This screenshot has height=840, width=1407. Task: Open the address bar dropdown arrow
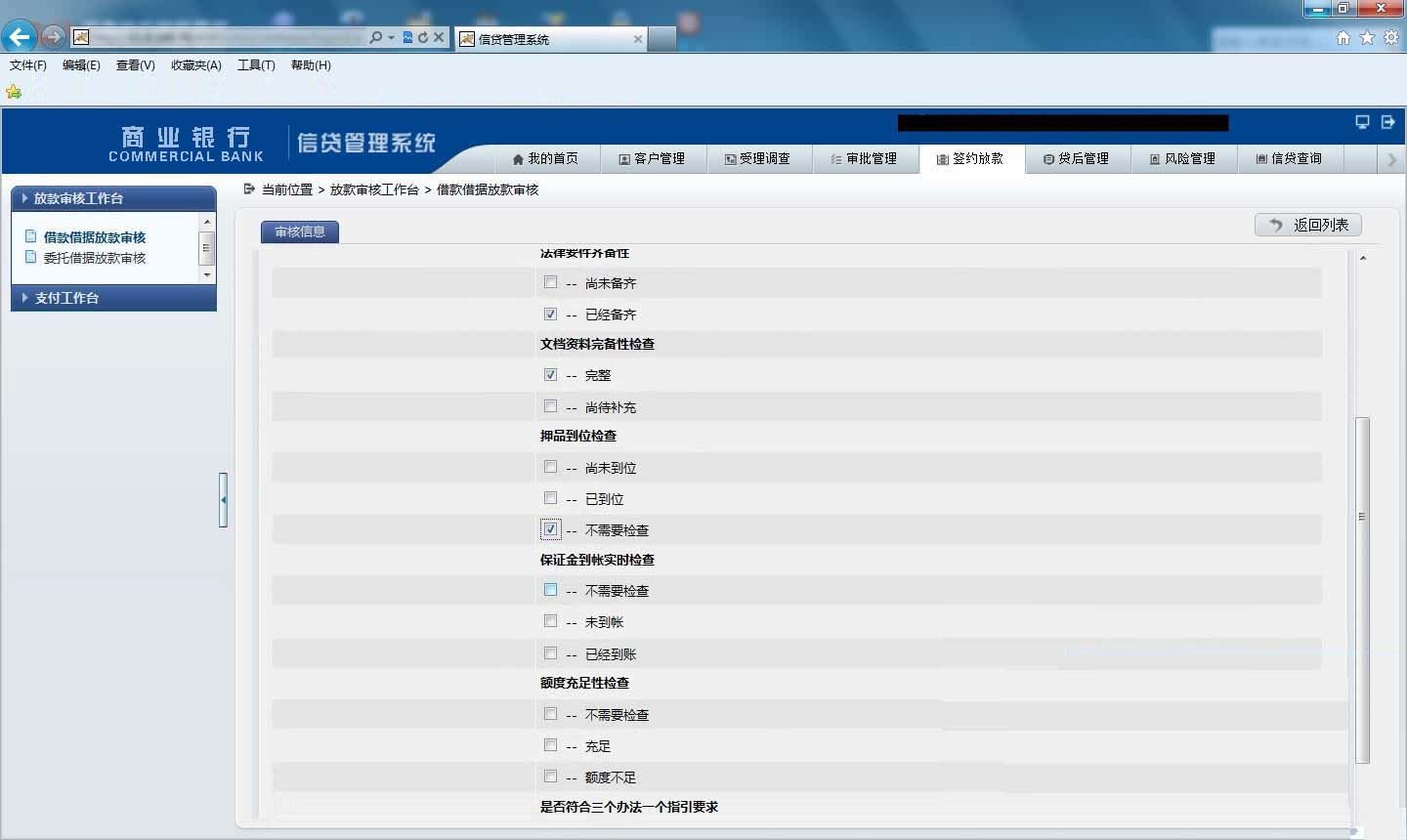tap(392, 37)
